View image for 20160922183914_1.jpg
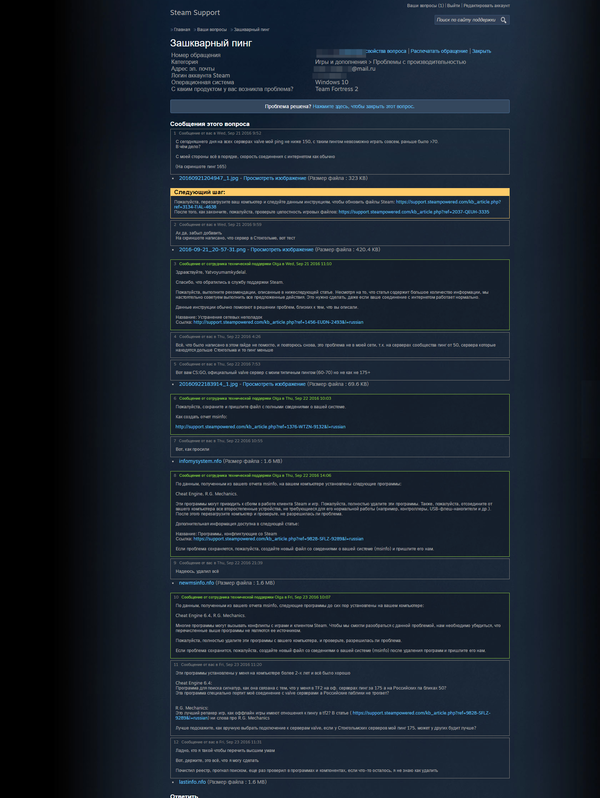Screen dimensions: 600x798 (274, 384)
